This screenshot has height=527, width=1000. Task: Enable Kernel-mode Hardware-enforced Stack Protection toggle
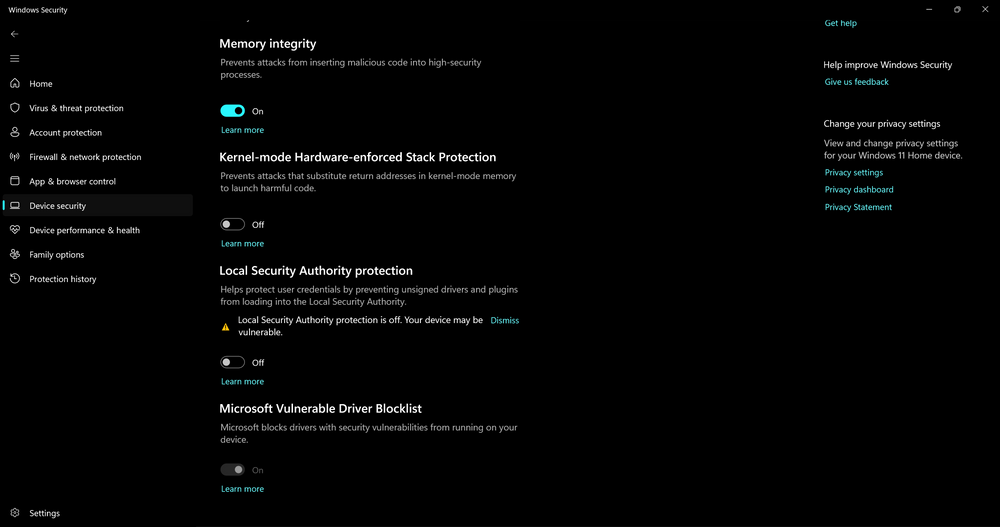[x=232, y=225]
